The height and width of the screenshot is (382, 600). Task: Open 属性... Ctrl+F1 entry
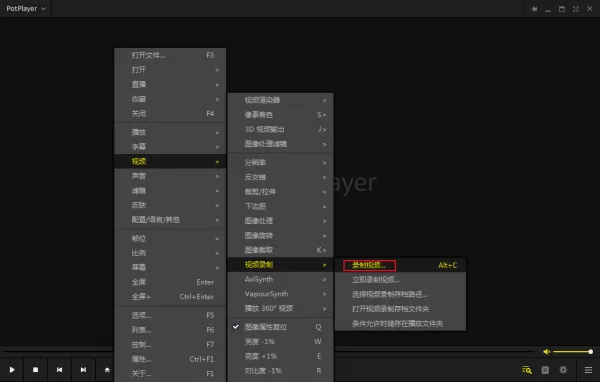point(170,359)
